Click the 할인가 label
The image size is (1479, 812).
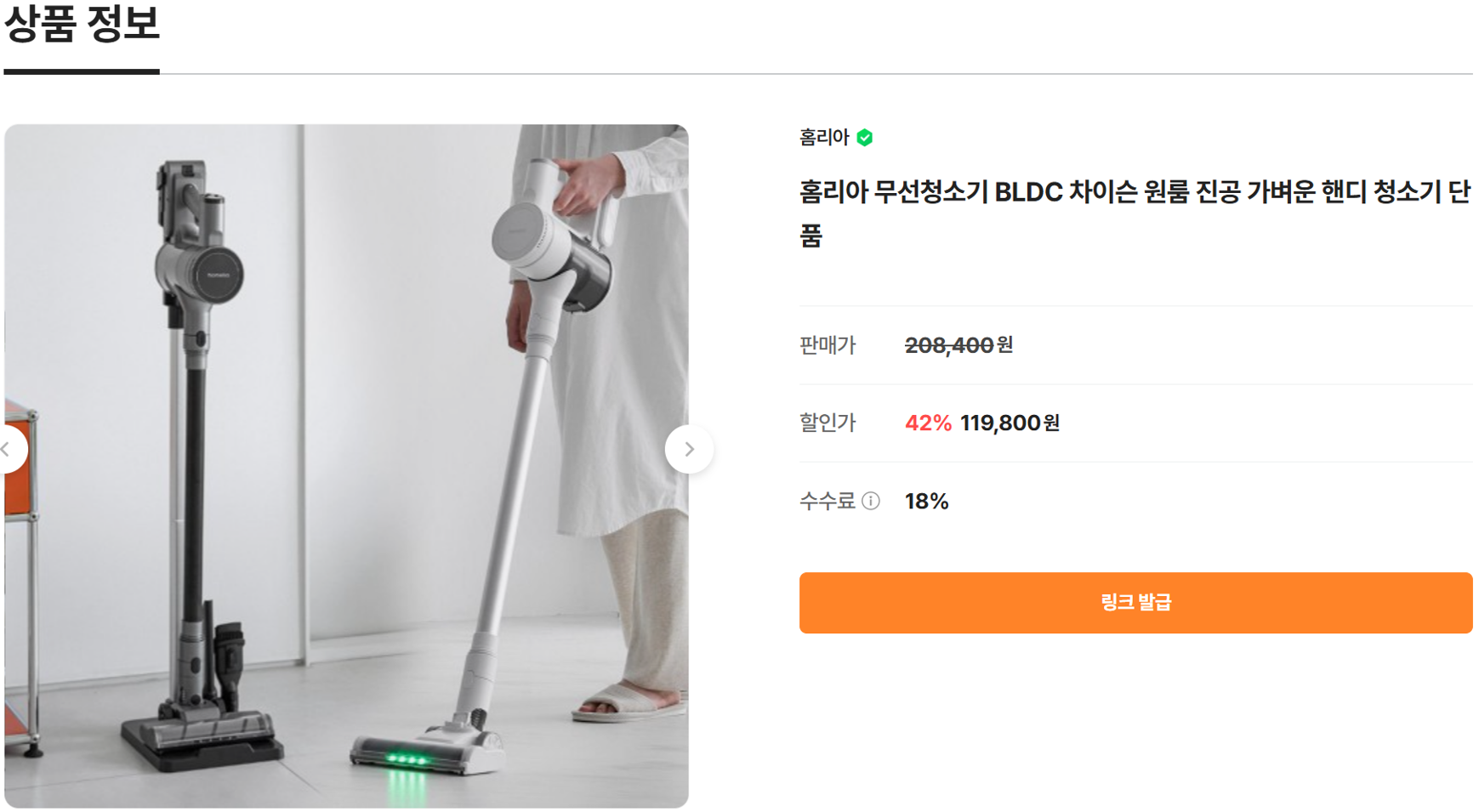click(x=827, y=423)
